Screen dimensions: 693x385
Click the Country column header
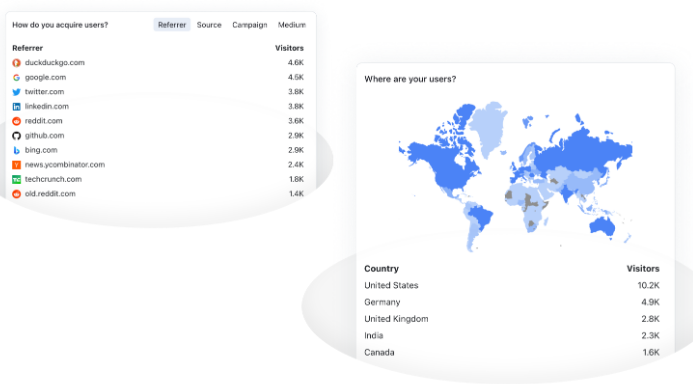(x=381, y=269)
